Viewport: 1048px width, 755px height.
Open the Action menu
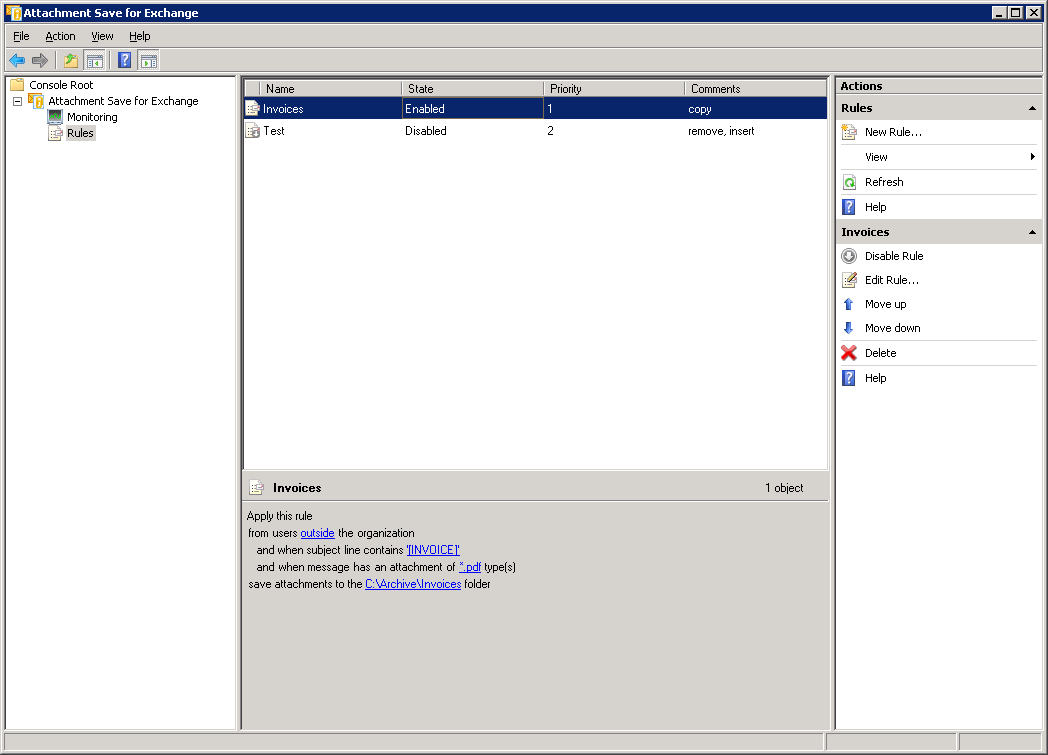pyautogui.click(x=60, y=36)
